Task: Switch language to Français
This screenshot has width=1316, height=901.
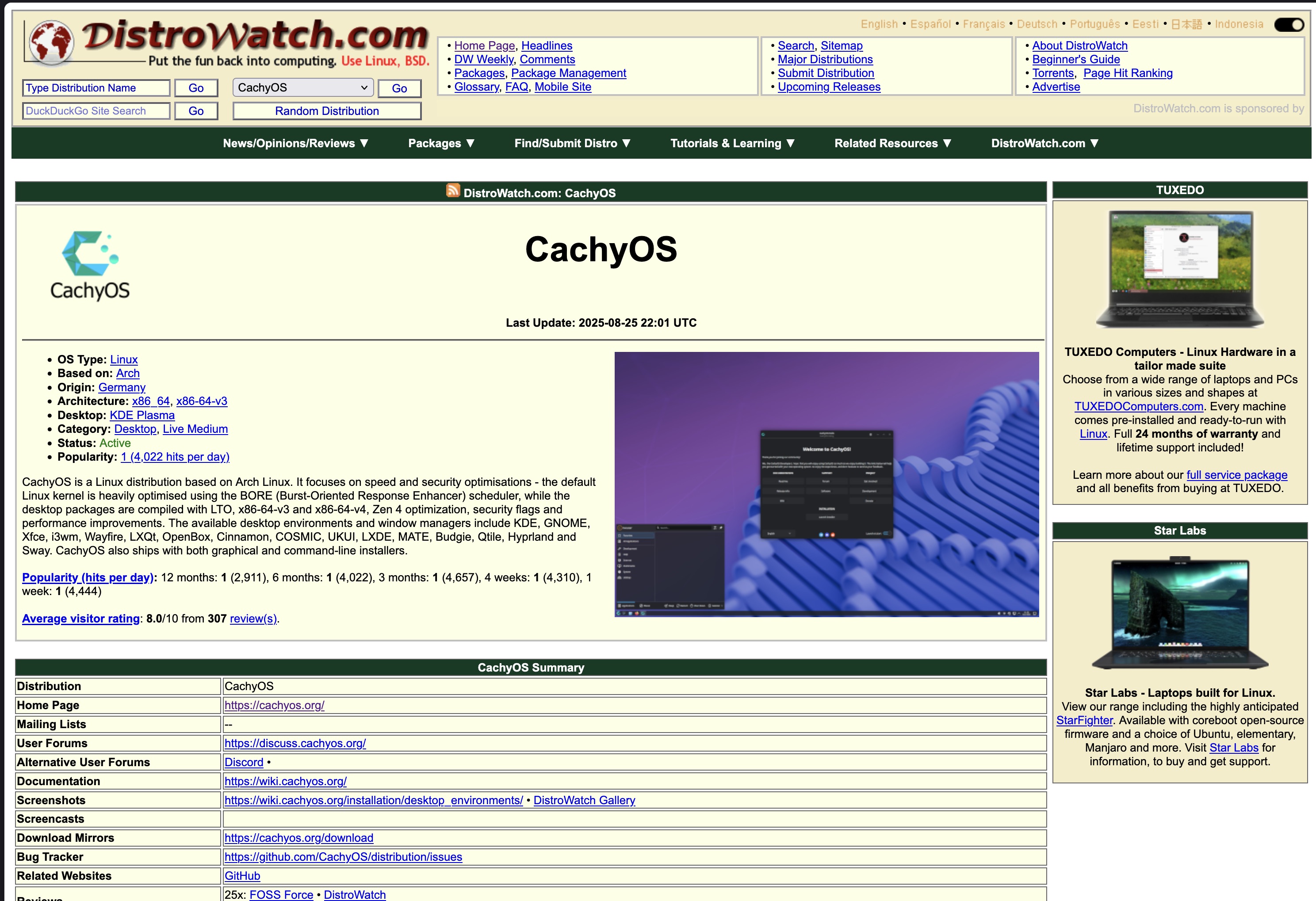Action: pyautogui.click(x=983, y=24)
